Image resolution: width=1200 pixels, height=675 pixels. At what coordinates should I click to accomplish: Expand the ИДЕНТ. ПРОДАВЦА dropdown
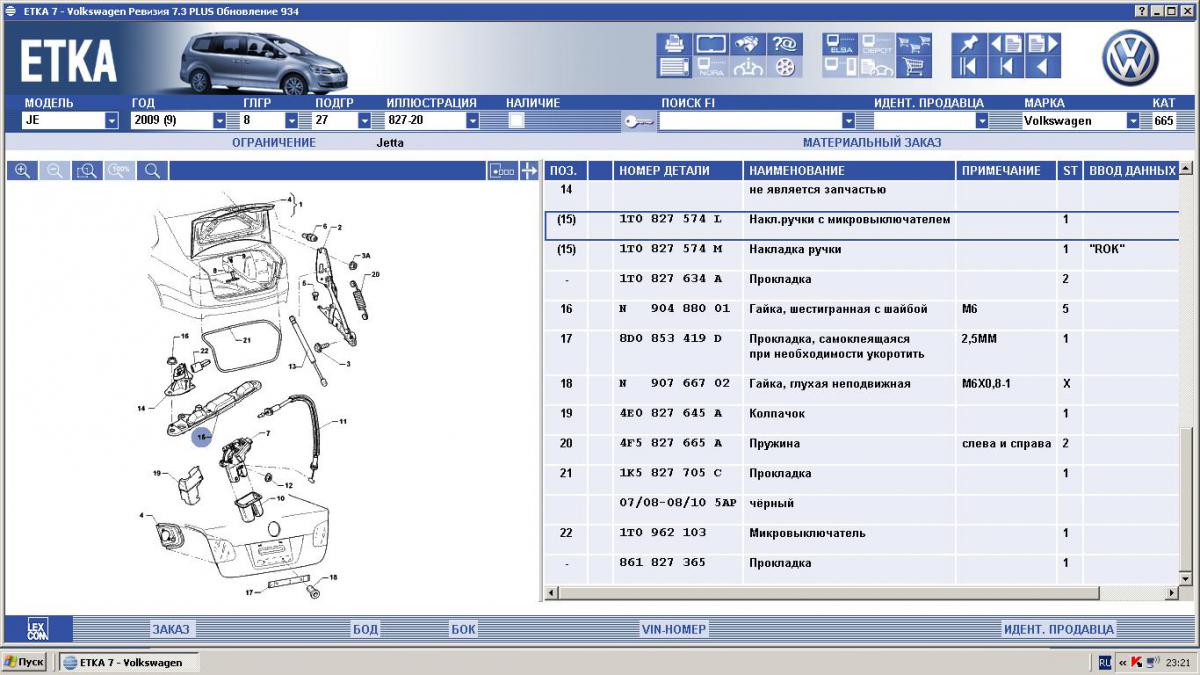pos(982,120)
